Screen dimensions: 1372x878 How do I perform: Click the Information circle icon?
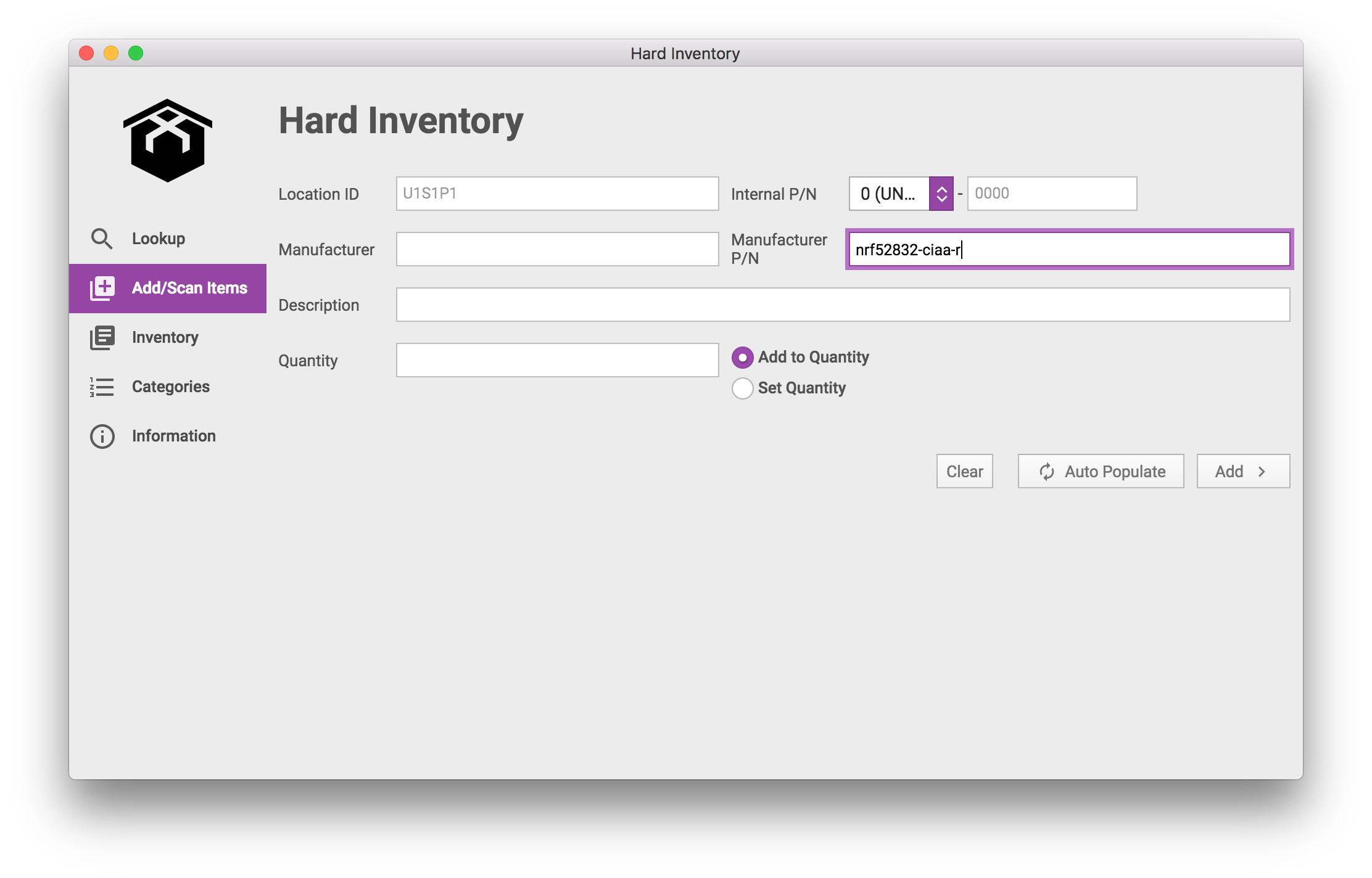pos(102,436)
